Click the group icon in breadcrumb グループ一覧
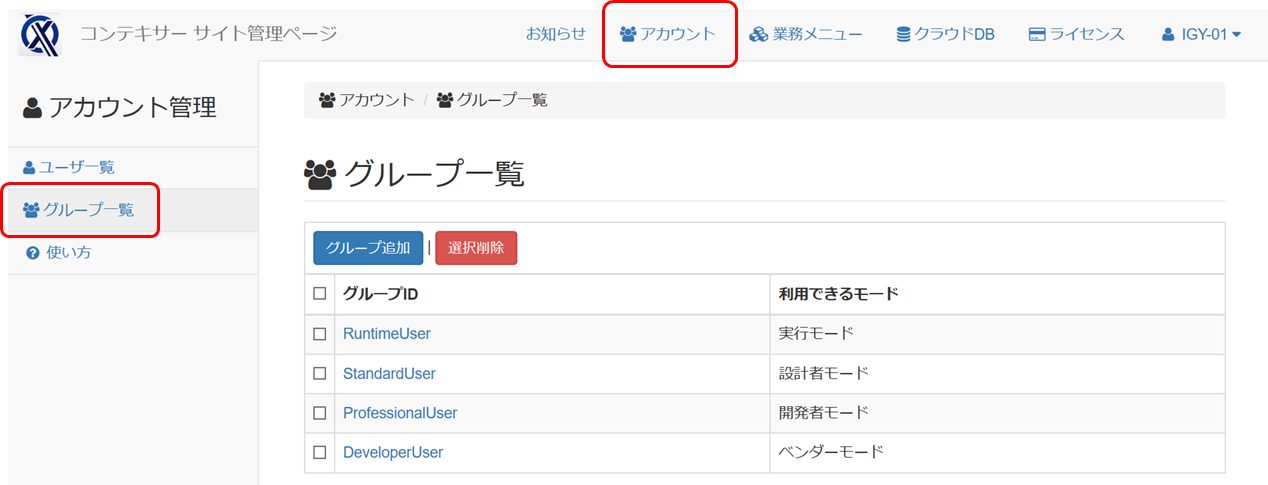The width and height of the screenshot is (1268, 485). pyautogui.click(x=445, y=100)
